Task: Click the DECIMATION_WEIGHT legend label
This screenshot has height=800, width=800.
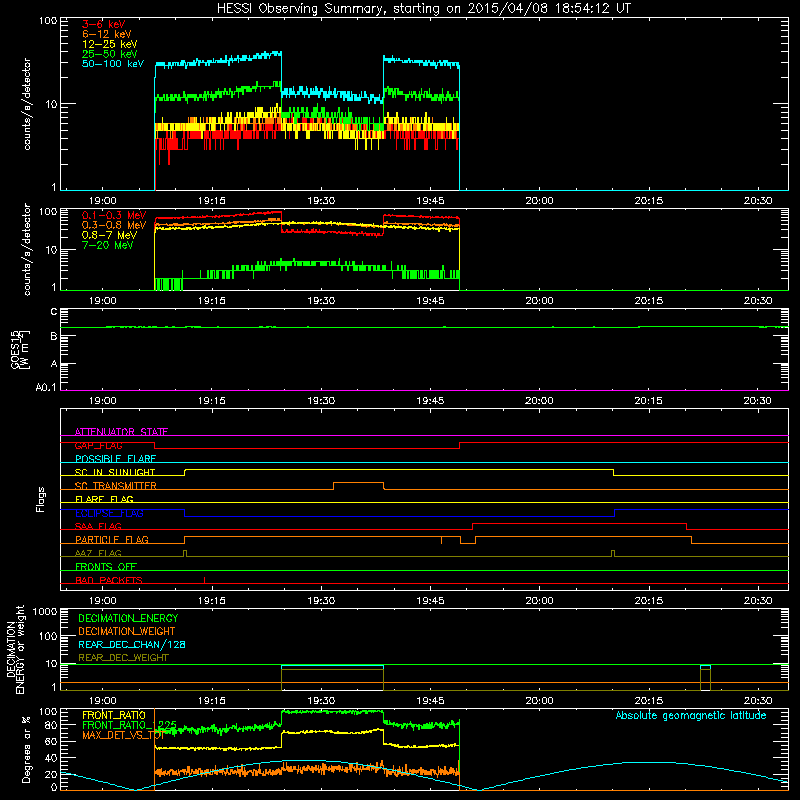Action: 127,631
